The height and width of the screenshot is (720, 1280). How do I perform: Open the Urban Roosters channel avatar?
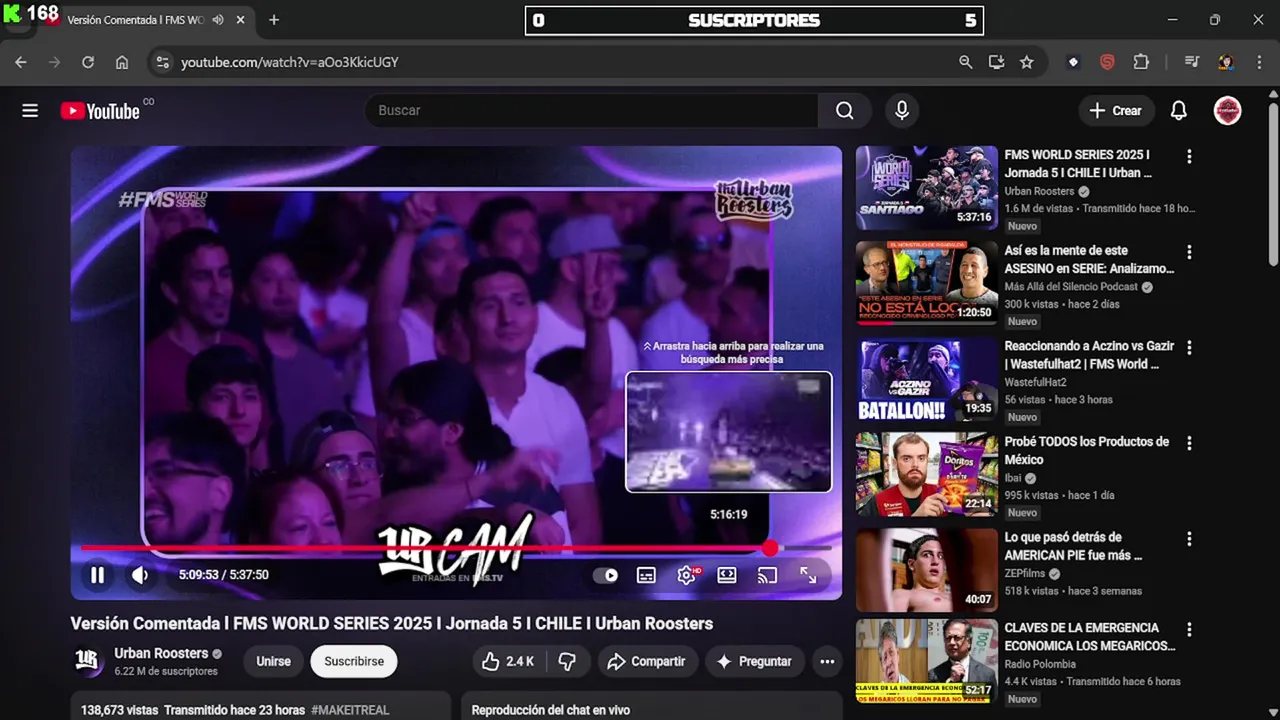point(88,661)
